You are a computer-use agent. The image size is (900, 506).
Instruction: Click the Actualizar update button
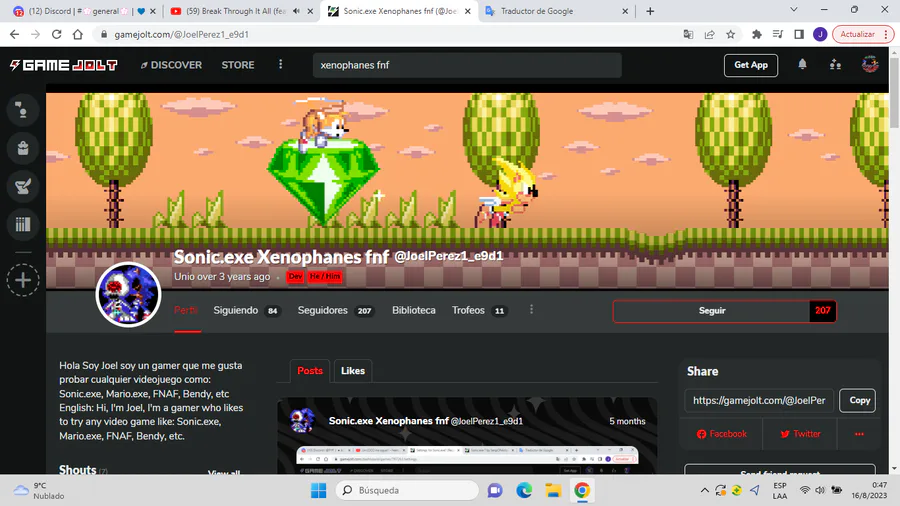863,34
